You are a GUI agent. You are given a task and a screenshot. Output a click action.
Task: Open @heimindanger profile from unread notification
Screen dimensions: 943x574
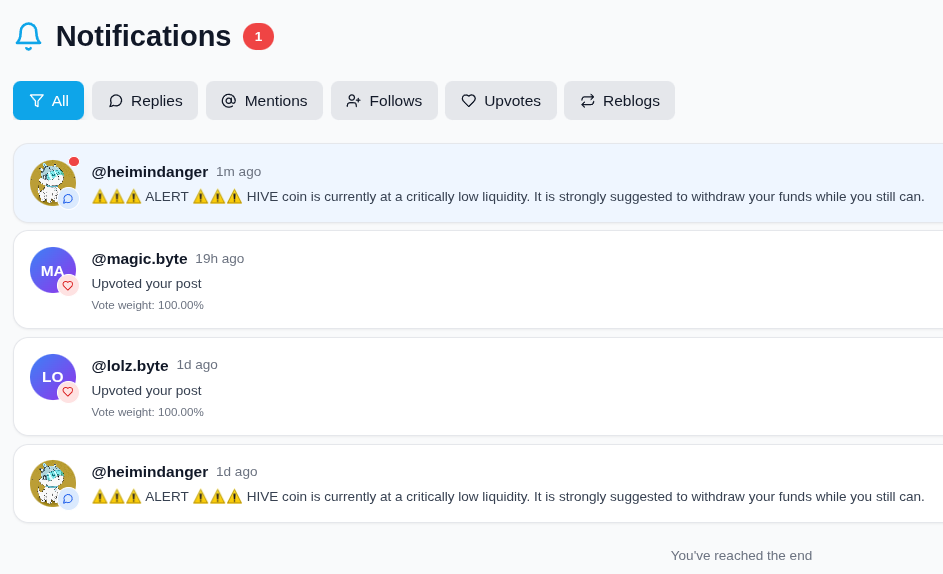150,172
